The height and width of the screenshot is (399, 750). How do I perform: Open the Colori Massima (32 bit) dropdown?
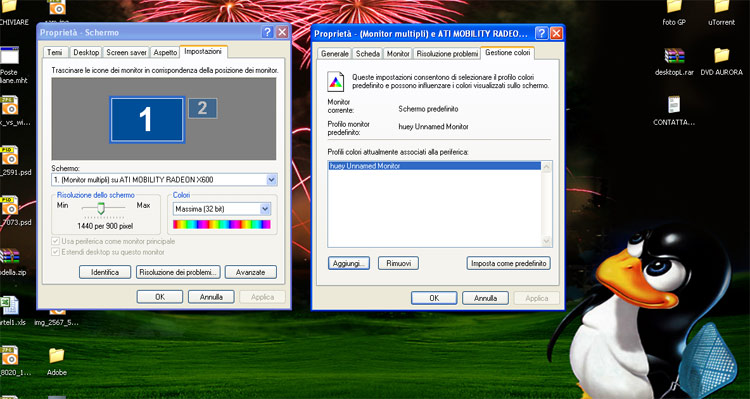pos(265,209)
